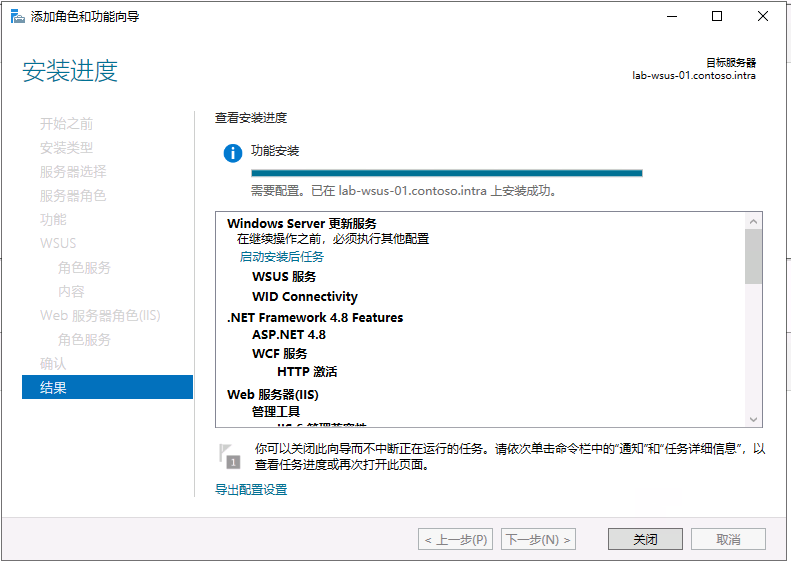The width and height of the screenshot is (791, 564).
Task: Click the HTTP 激活 entry
Action: point(307,372)
